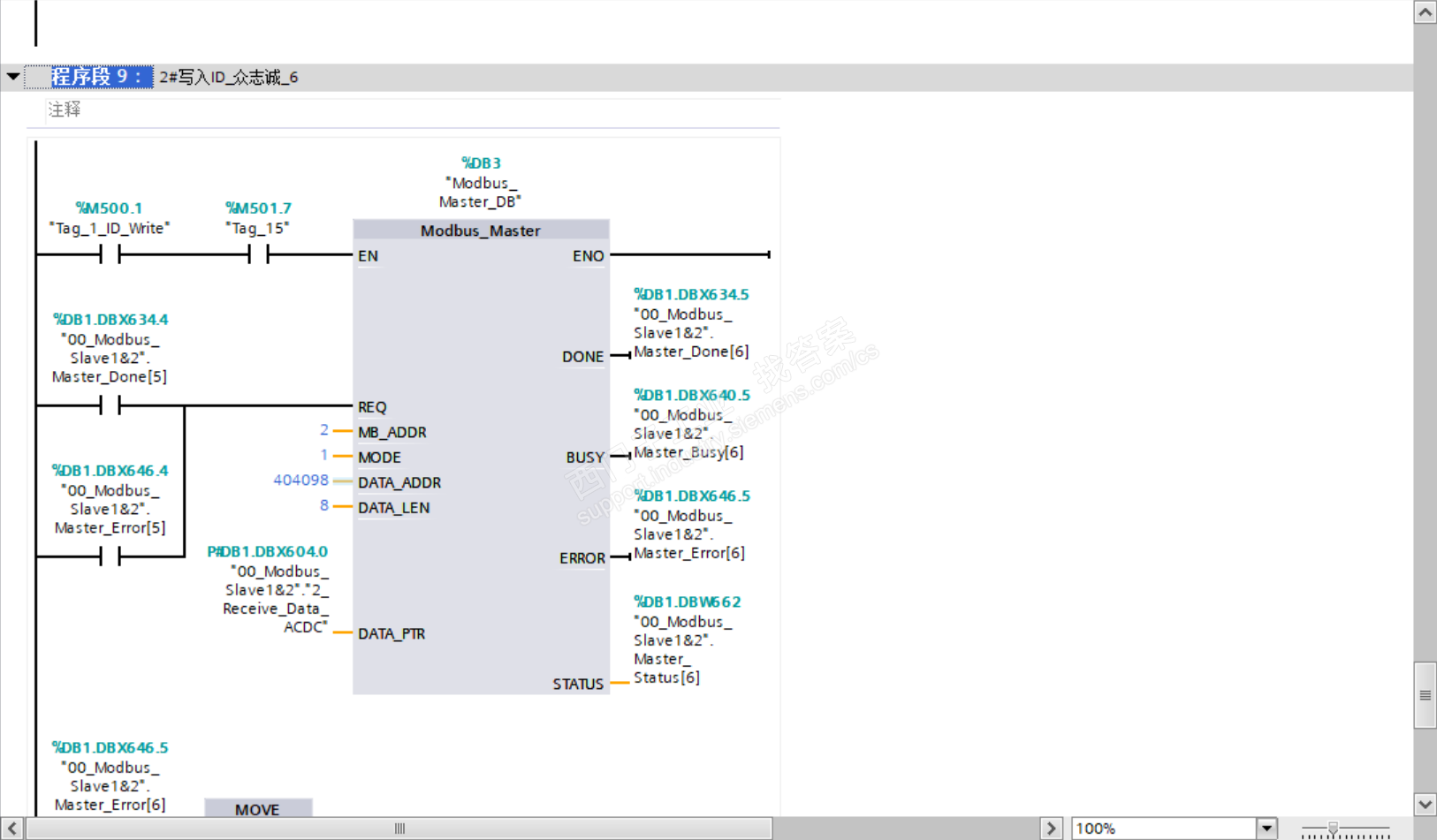Click the %DB3 instance data block address
Image resolution: width=1437 pixels, height=840 pixels.
click(481, 163)
